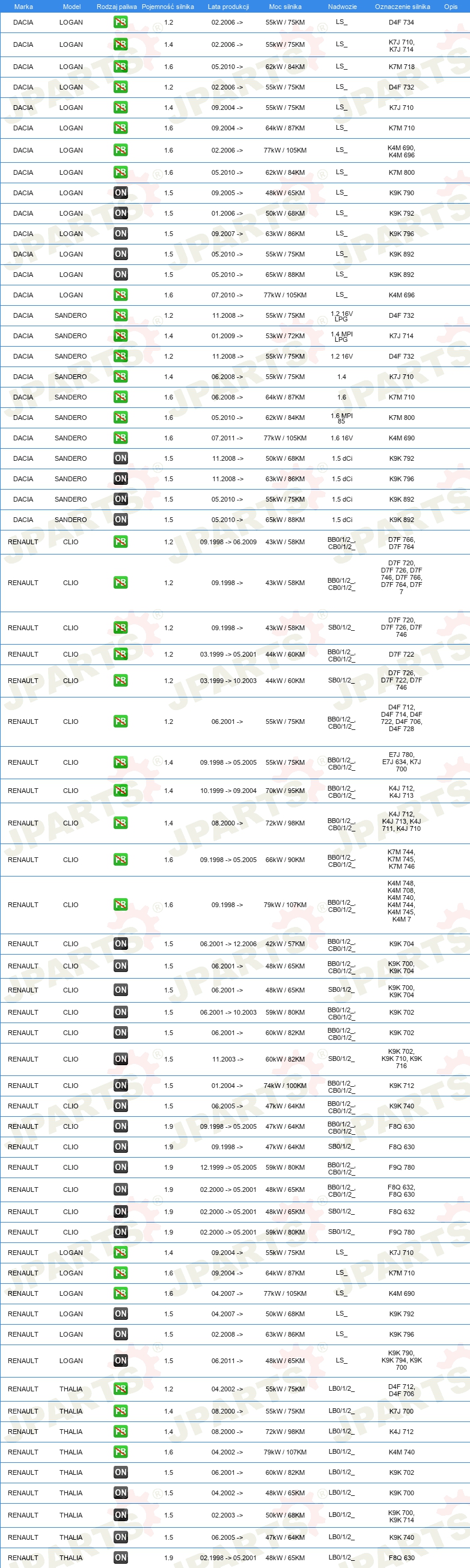Viewport: 470px width, 1568px height.
Task: Click the production years cell 03.1999 -> 10.2003
Action: [x=228, y=681]
